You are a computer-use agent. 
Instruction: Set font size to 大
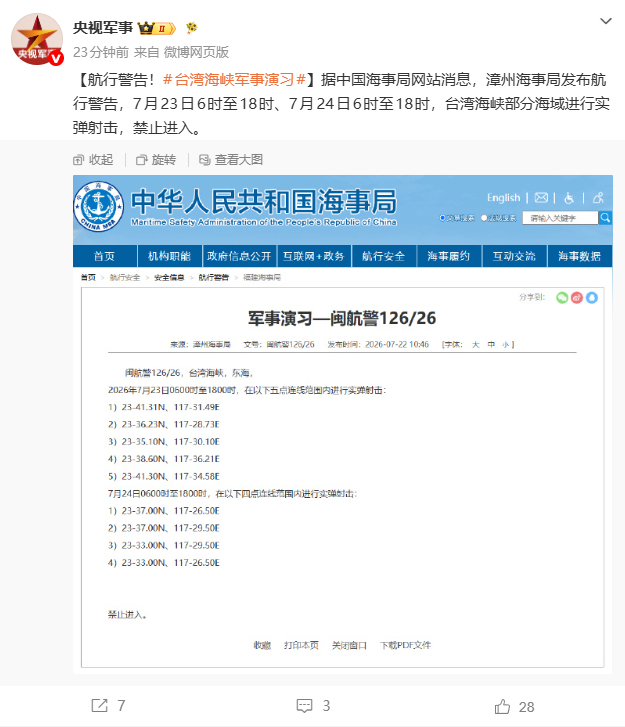pos(476,344)
